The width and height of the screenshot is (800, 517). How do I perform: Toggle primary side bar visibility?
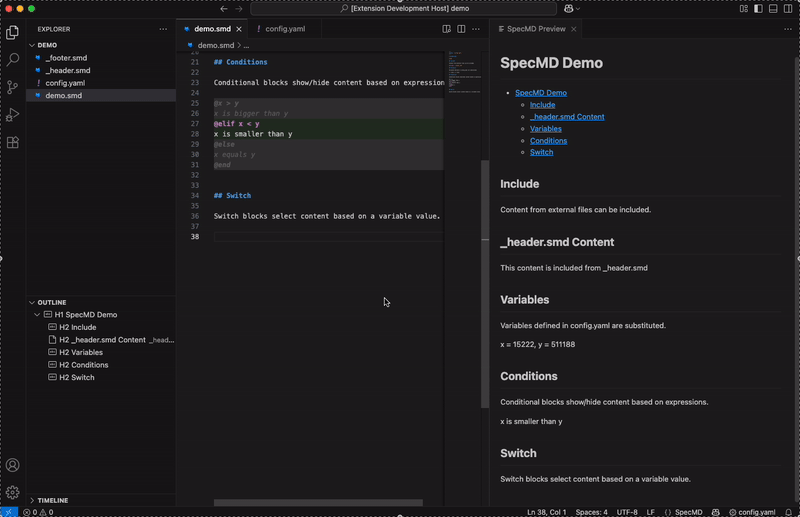tap(758, 9)
